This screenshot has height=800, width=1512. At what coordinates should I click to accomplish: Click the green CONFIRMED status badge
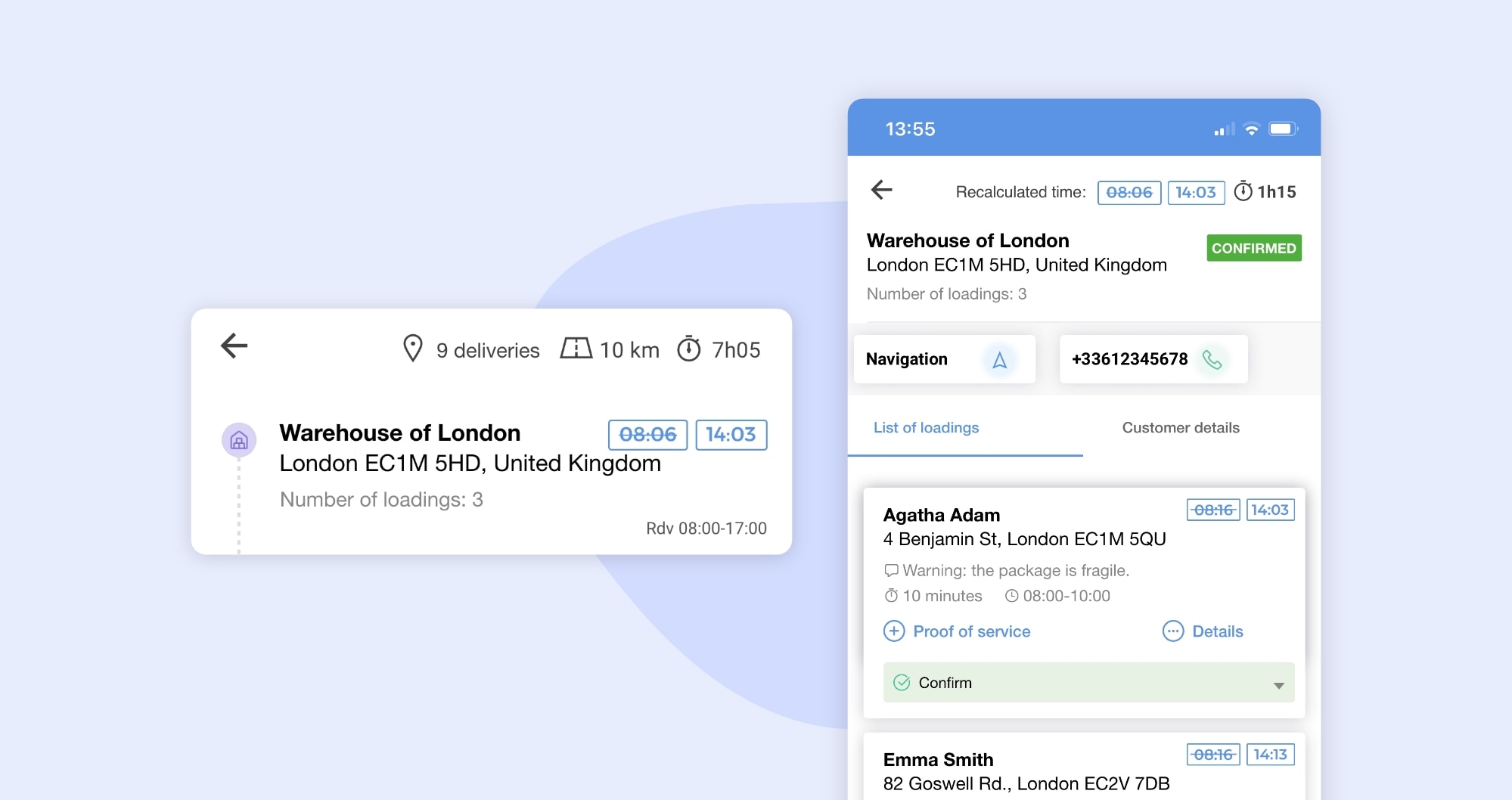click(x=1253, y=248)
